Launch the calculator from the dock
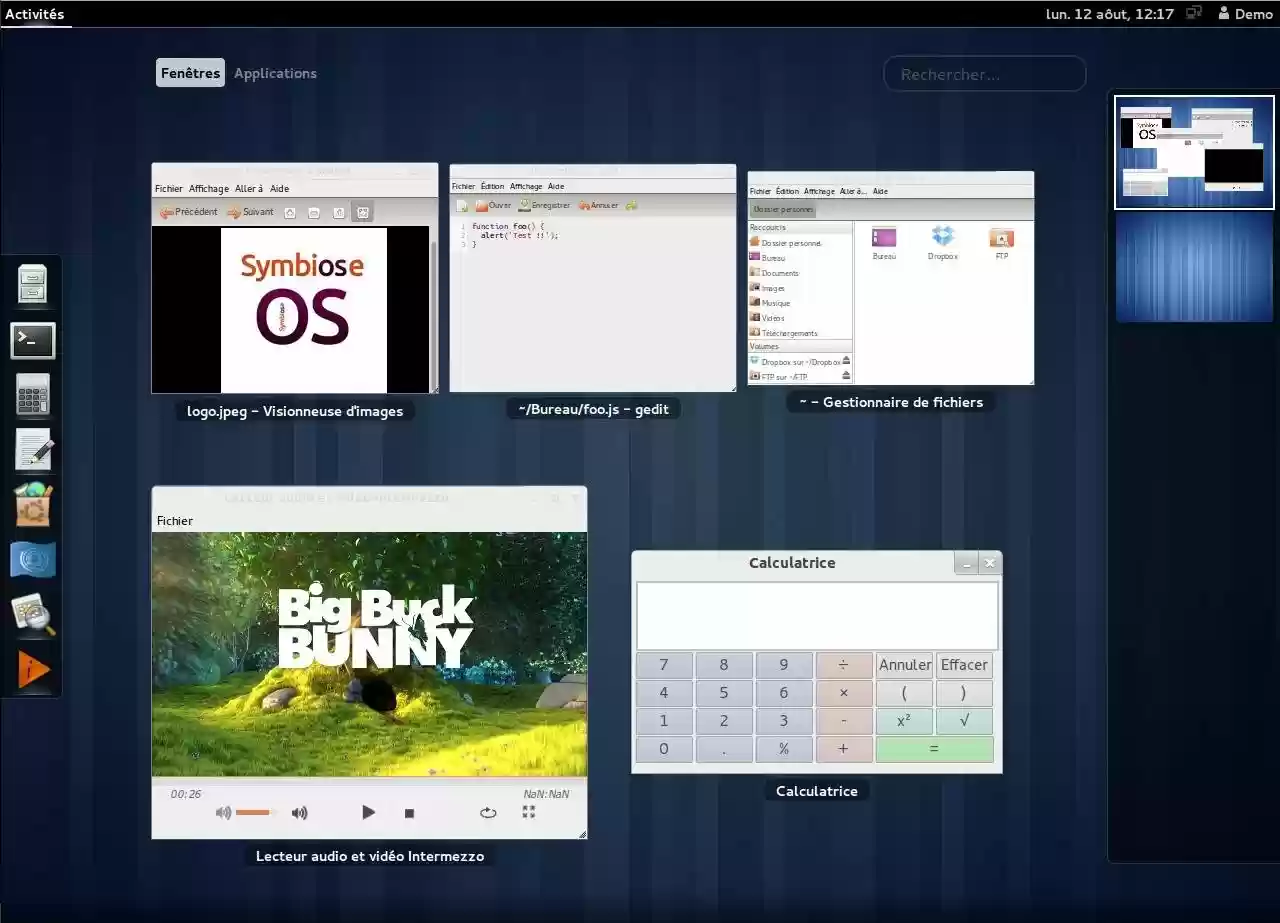The image size is (1280, 923). coord(33,395)
